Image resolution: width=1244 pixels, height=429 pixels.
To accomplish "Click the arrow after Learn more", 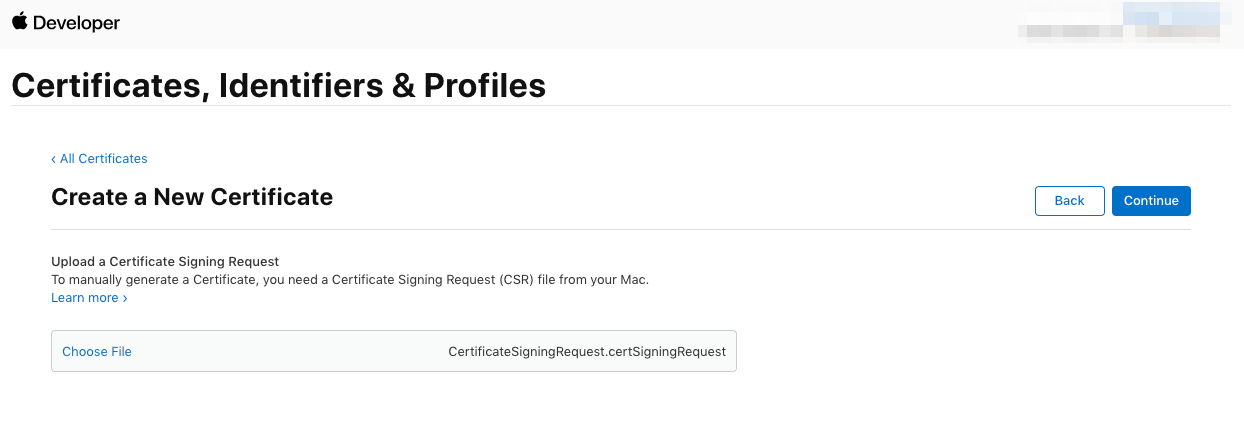I will [125, 298].
